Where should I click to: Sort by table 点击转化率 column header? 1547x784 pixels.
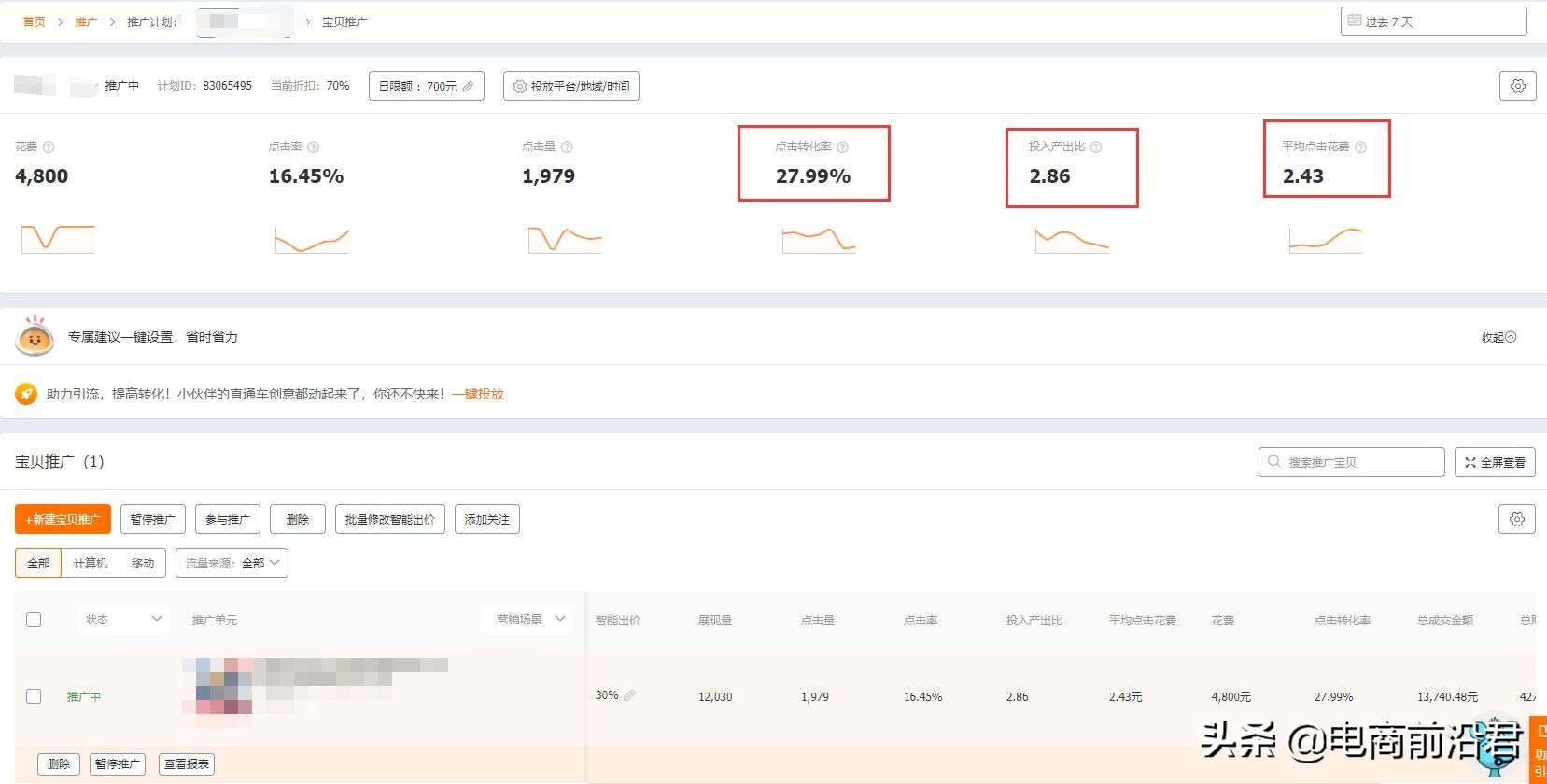coord(1343,620)
